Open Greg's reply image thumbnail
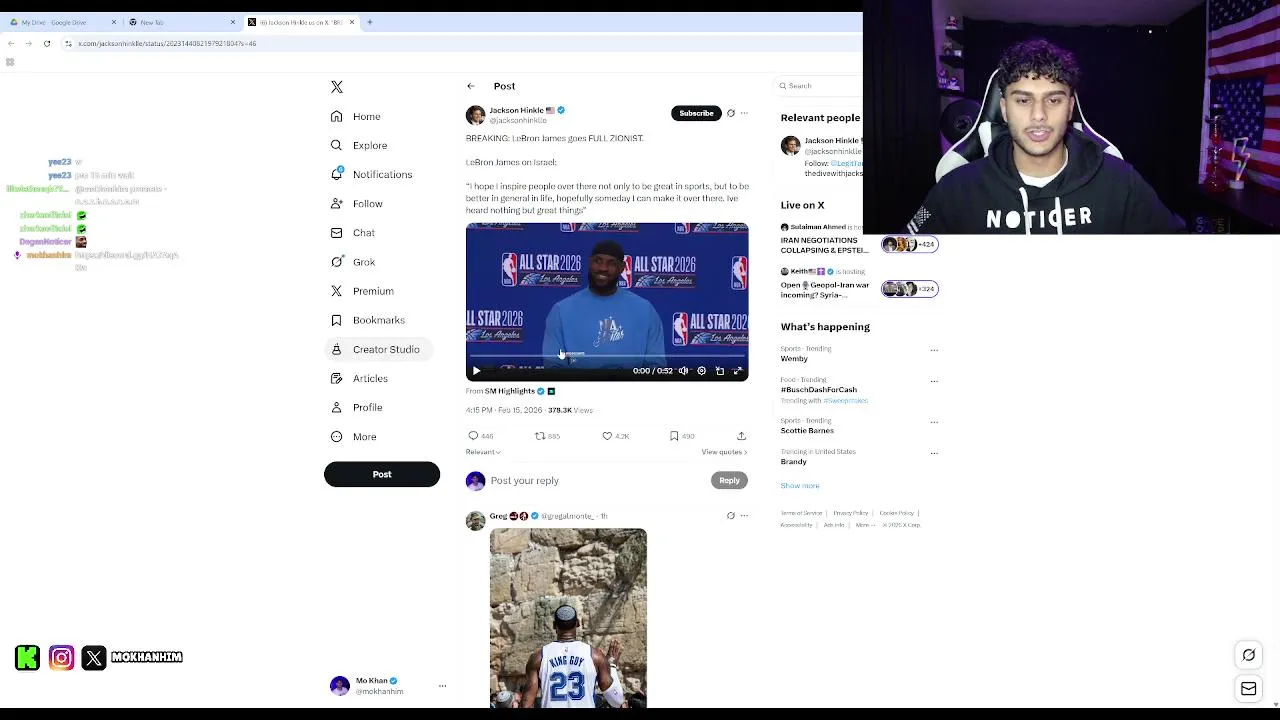Viewport: 1280px width, 720px height. click(x=568, y=618)
